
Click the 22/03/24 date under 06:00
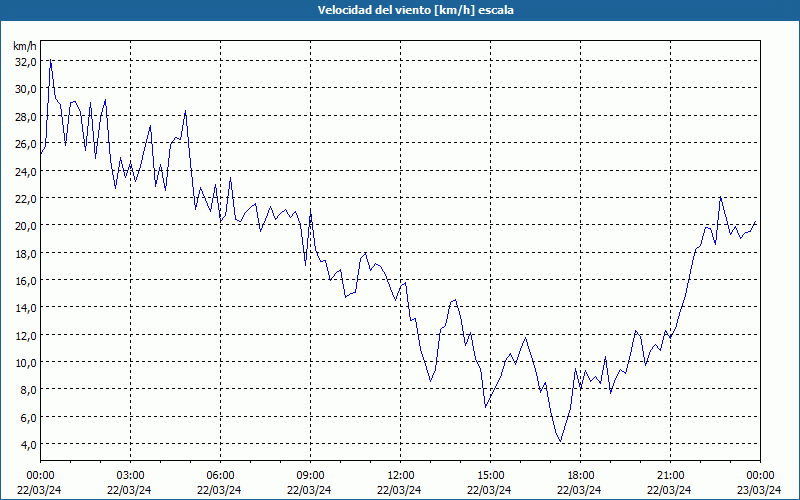pos(220,490)
